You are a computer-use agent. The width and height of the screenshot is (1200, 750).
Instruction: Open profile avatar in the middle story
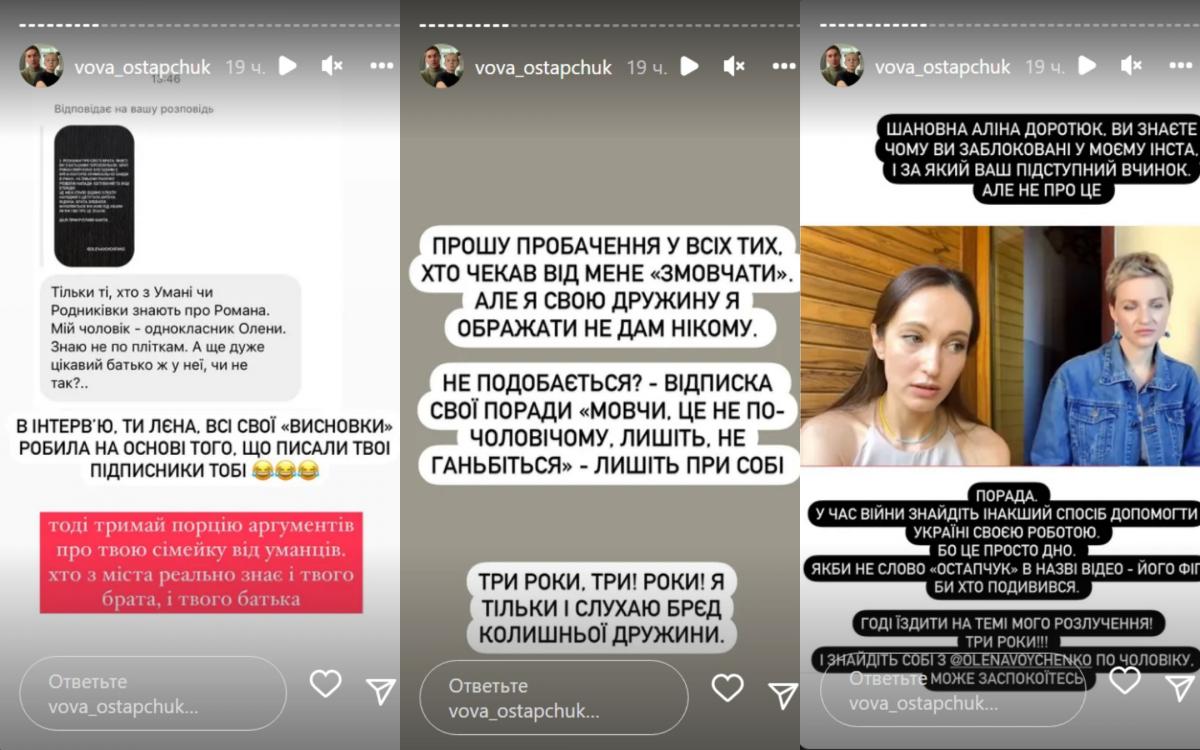click(x=441, y=66)
